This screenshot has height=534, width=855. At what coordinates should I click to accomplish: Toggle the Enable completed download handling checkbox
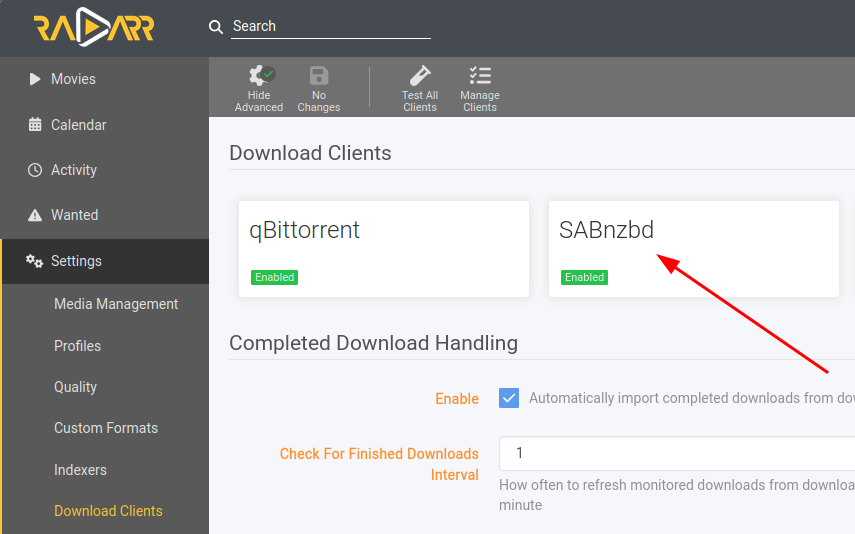(509, 398)
